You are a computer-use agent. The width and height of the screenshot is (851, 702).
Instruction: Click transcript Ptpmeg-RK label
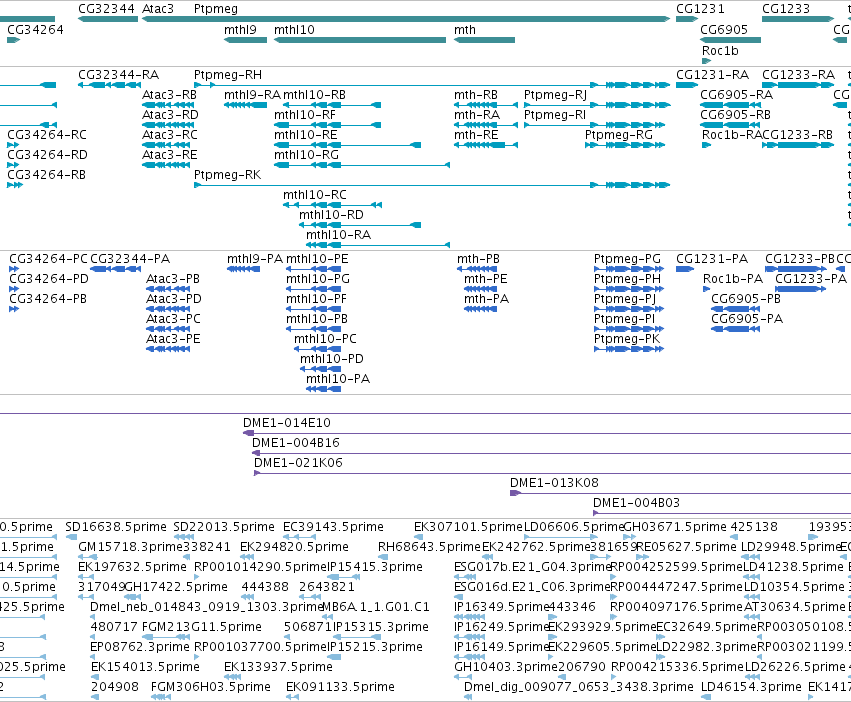pos(227,175)
